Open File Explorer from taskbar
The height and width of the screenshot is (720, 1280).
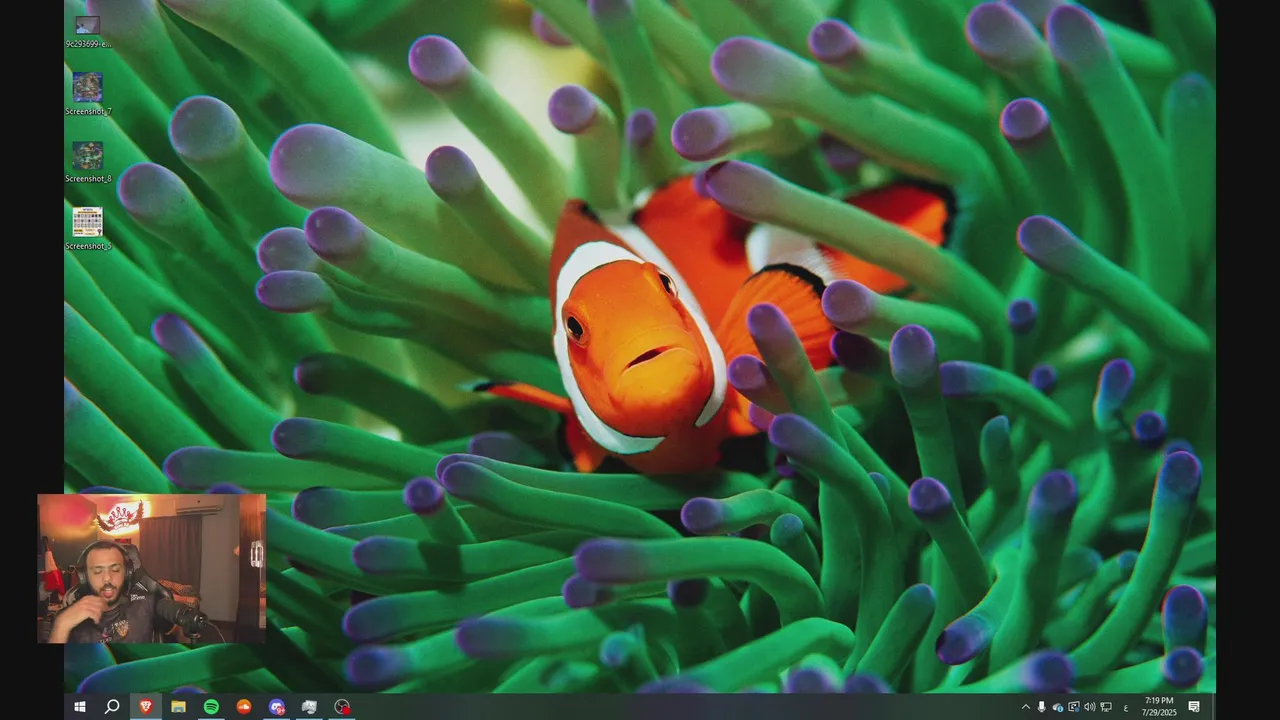coord(178,707)
